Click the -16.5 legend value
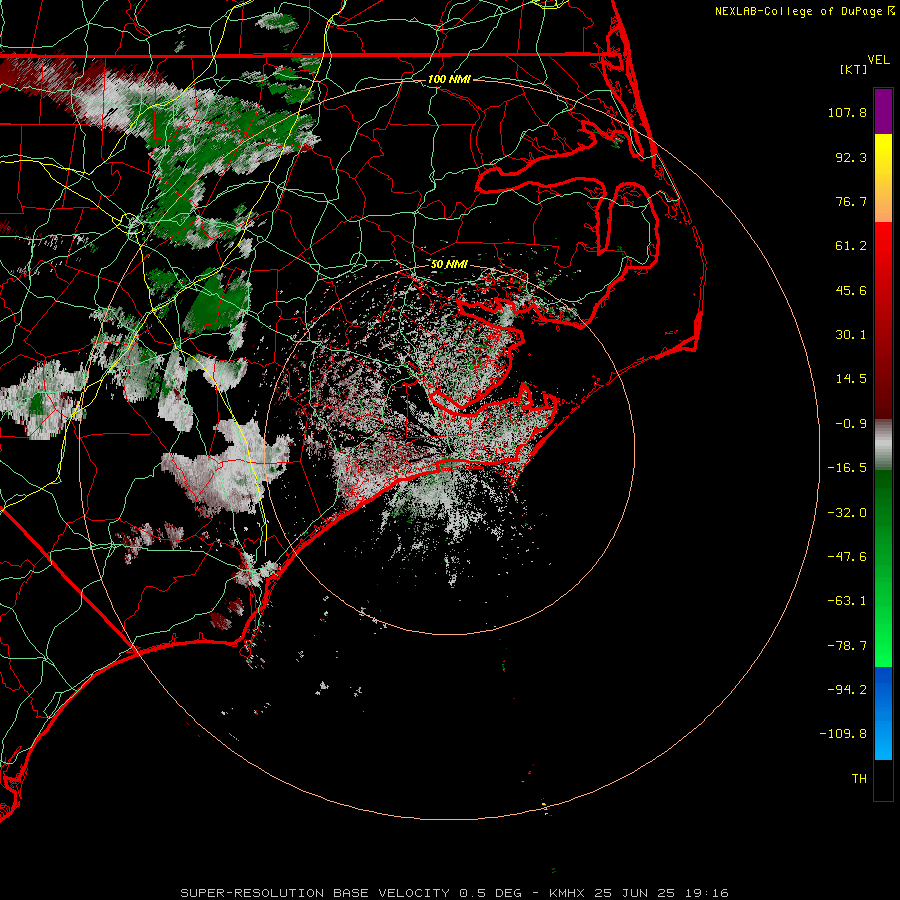 click(847, 468)
